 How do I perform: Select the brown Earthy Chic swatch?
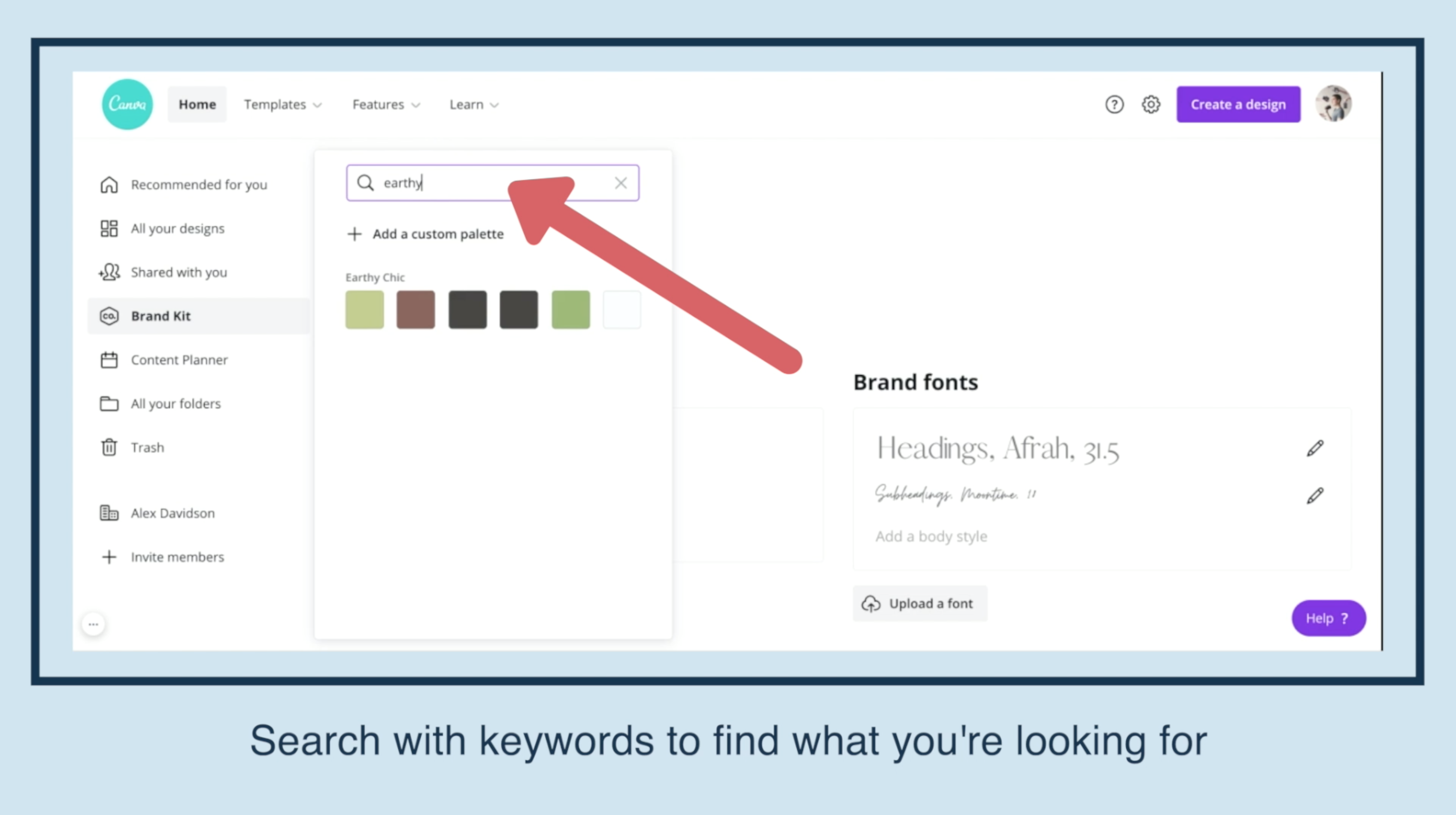click(x=416, y=310)
